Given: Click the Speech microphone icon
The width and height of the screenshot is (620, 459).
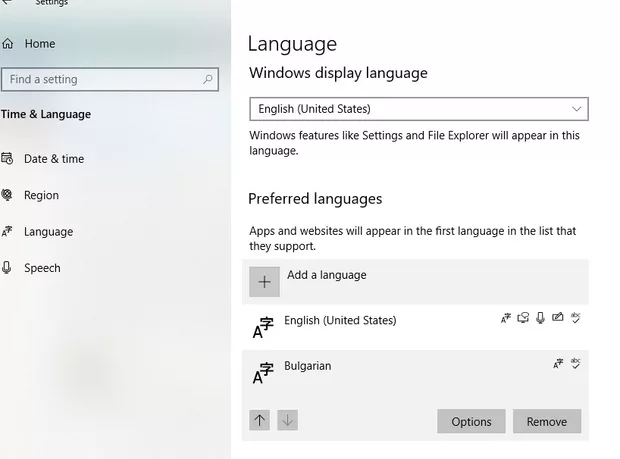Looking at the screenshot, I should coord(7,268).
